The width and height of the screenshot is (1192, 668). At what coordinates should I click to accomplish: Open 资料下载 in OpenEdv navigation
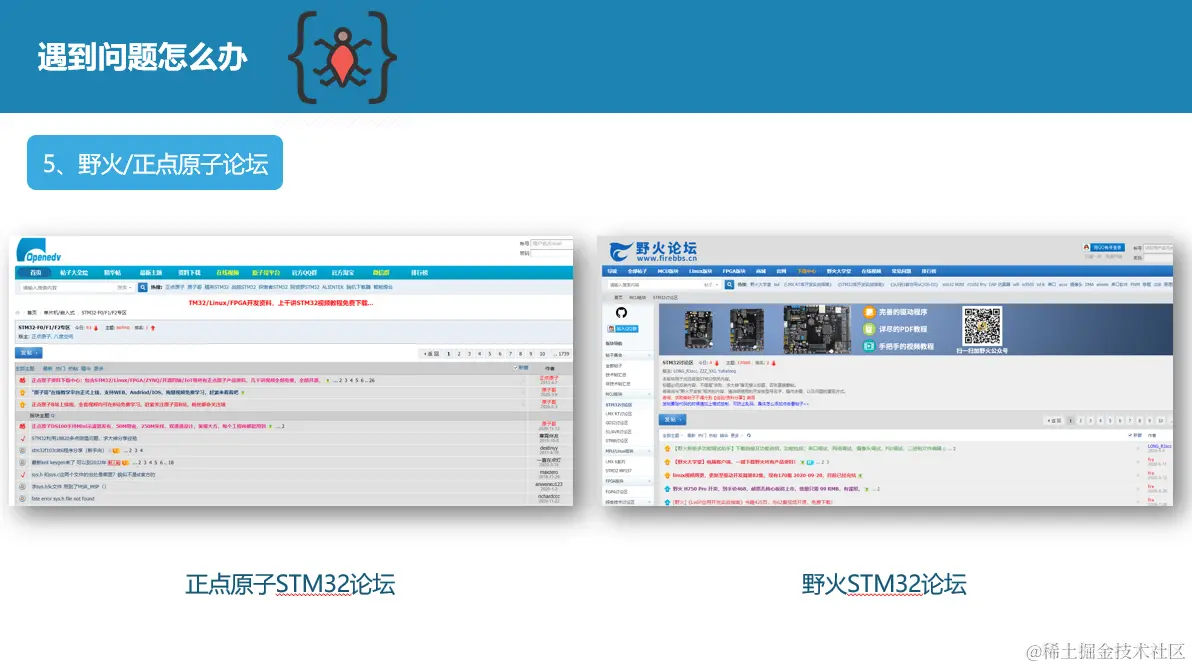pos(189,272)
